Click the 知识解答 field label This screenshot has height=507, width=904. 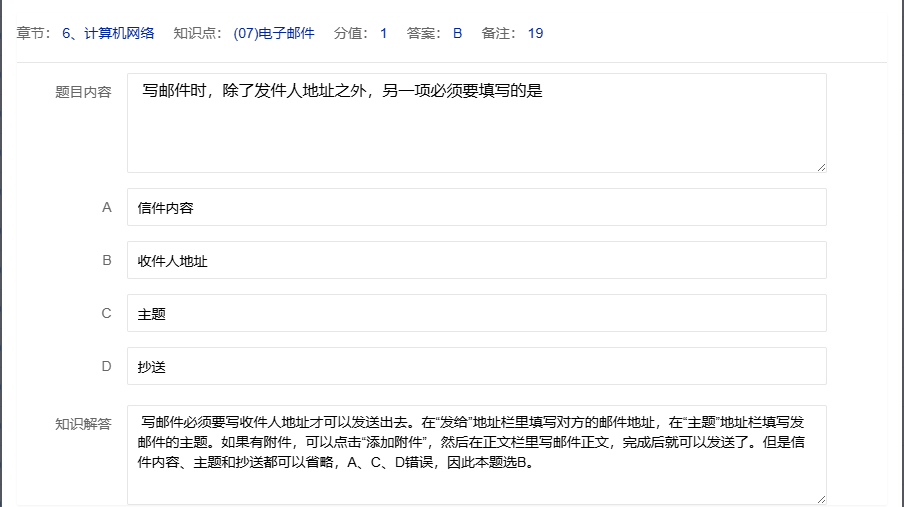click(x=83, y=424)
